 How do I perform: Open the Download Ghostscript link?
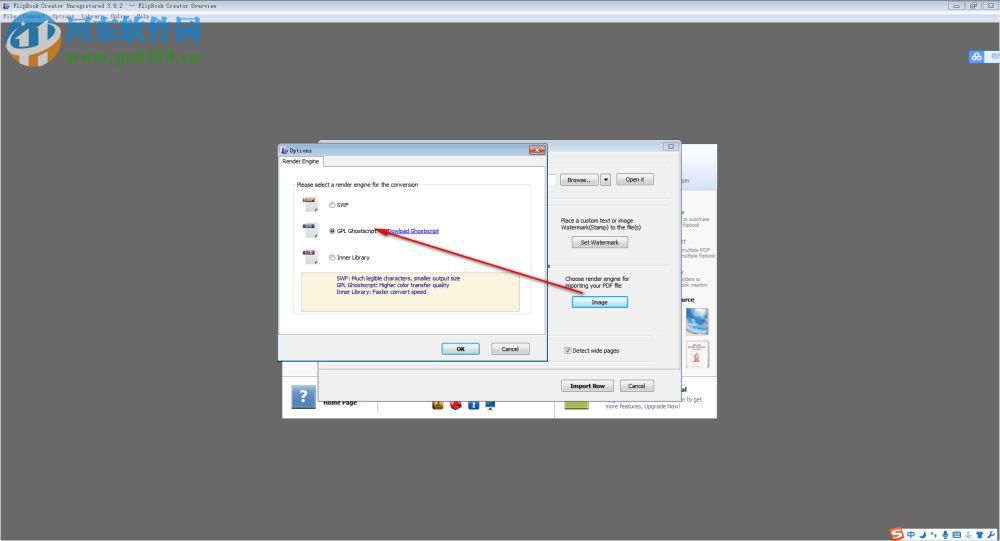[x=413, y=231]
